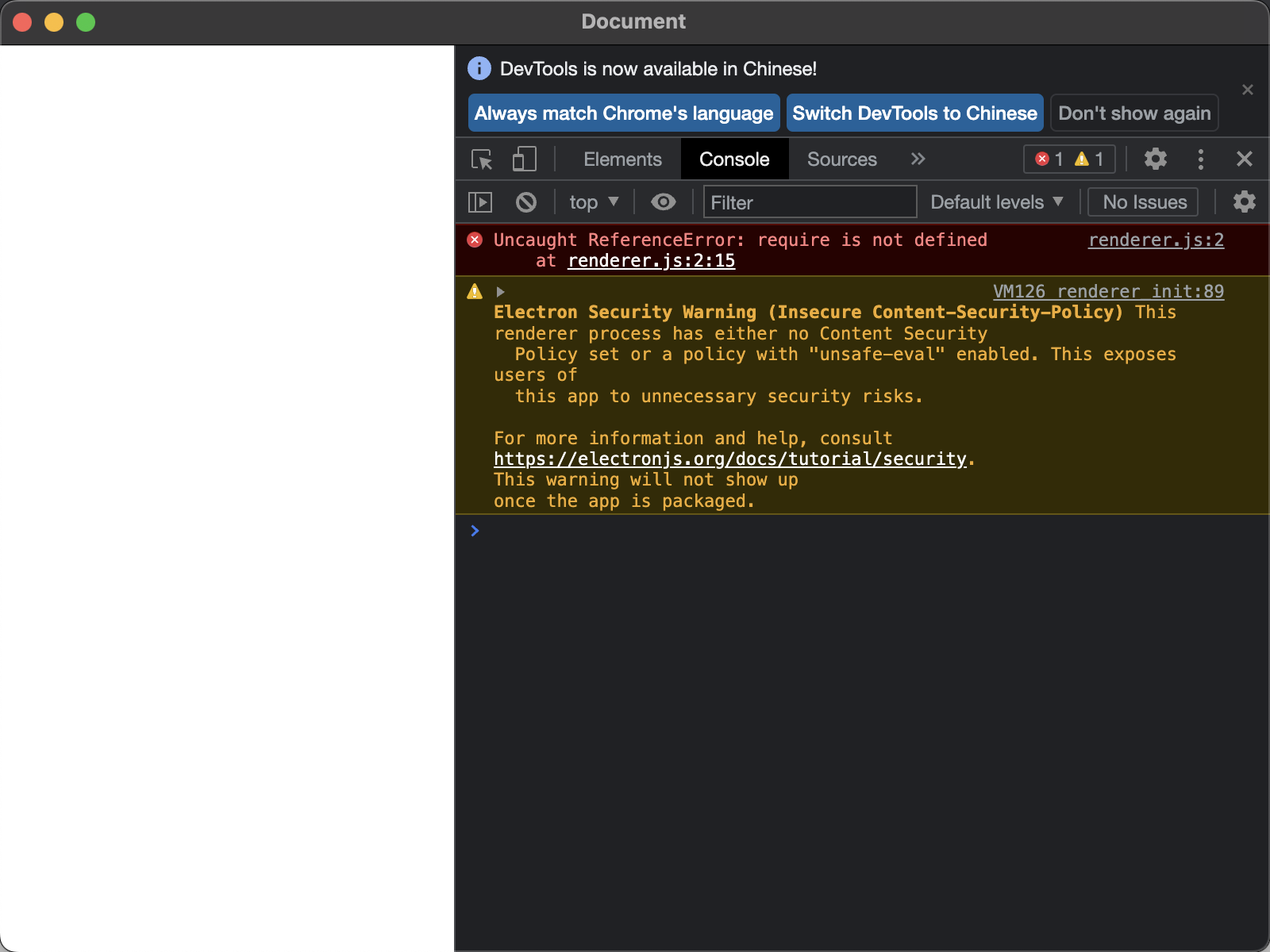Viewport: 1270px width, 952px height.
Task: Open the top context dropdown
Action: click(594, 202)
